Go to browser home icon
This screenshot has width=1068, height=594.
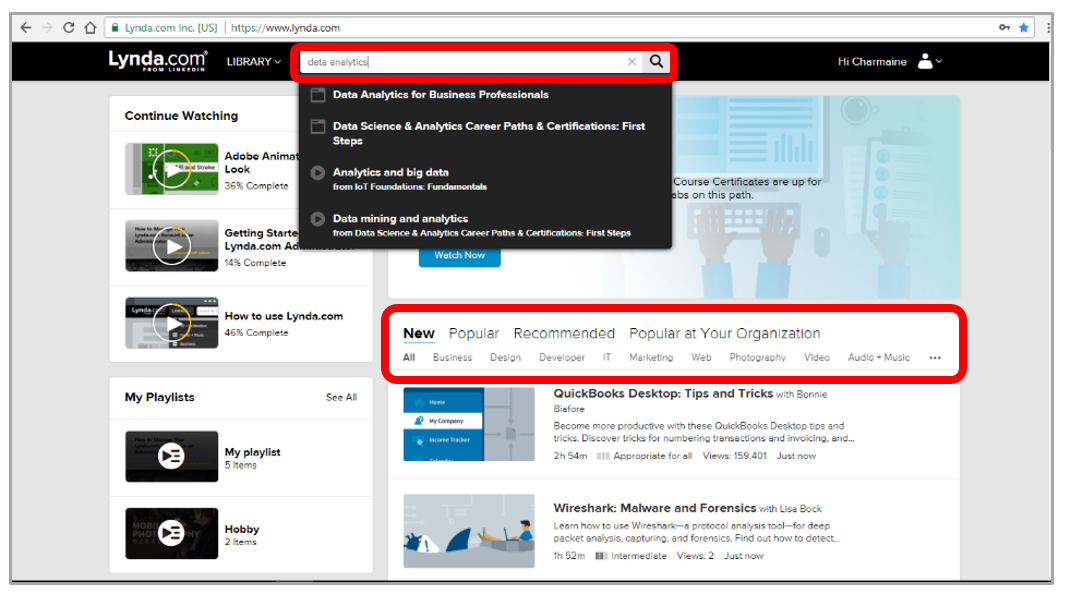pos(90,28)
